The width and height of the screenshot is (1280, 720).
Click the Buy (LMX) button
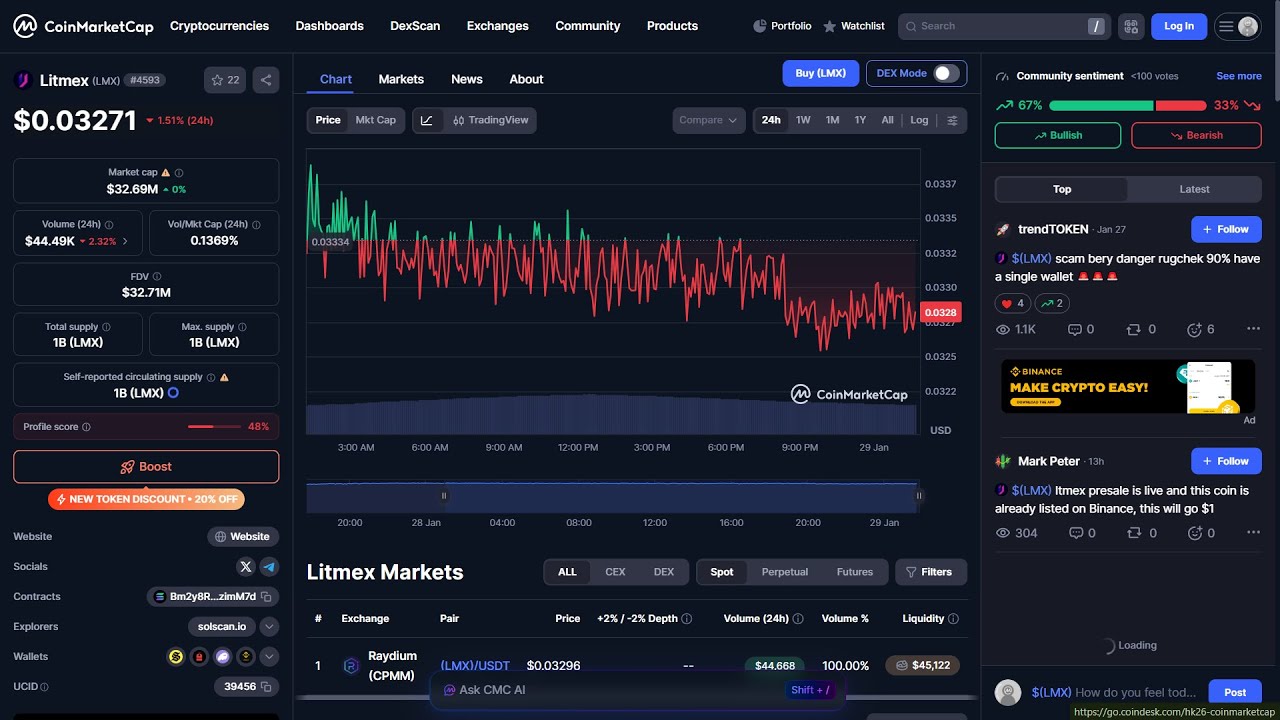point(821,73)
